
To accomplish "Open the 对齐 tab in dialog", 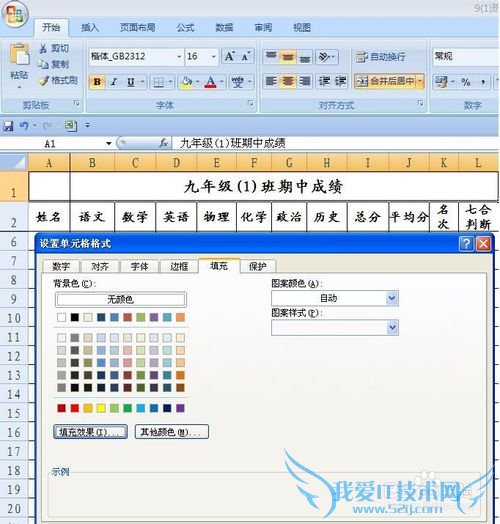I will [x=100, y=266].
